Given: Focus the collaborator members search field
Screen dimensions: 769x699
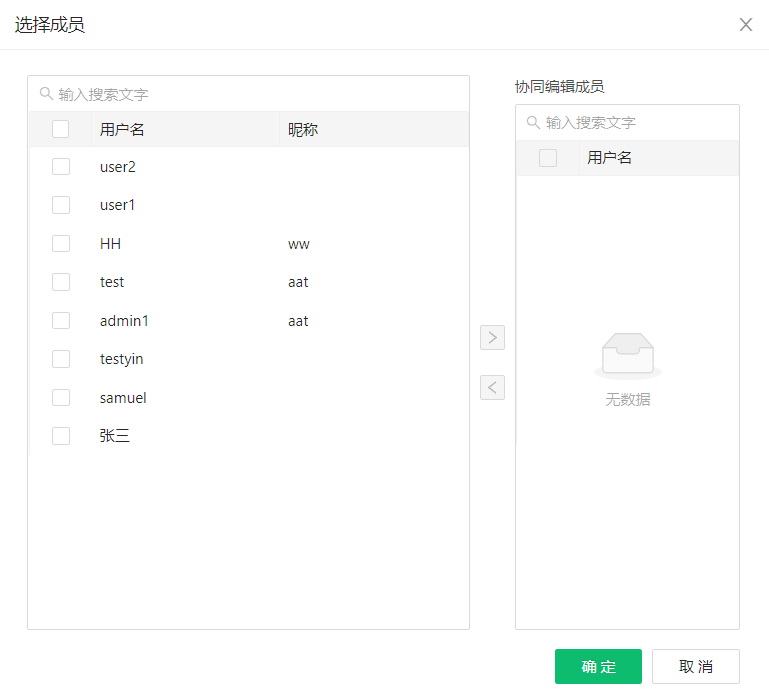Looking at the screenshot, I should [x=636, y=122].
